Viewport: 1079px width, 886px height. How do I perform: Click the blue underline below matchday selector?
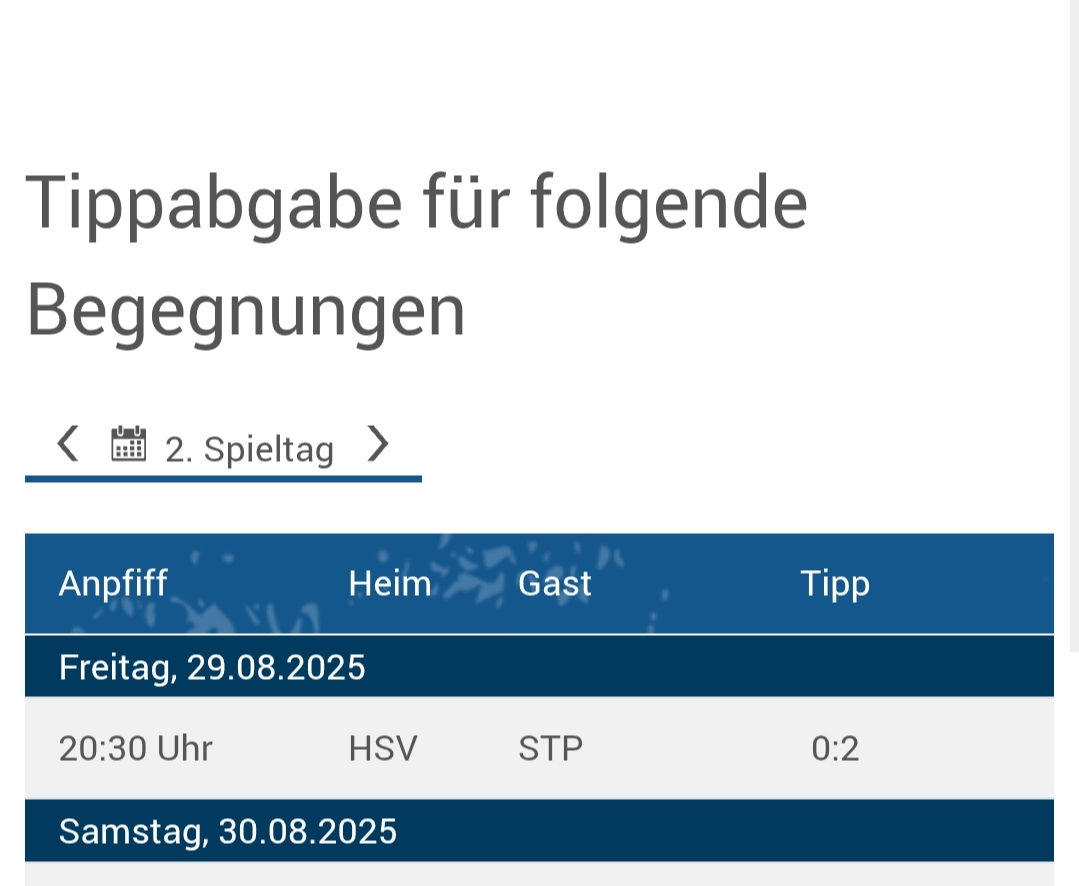pos(223,479)
